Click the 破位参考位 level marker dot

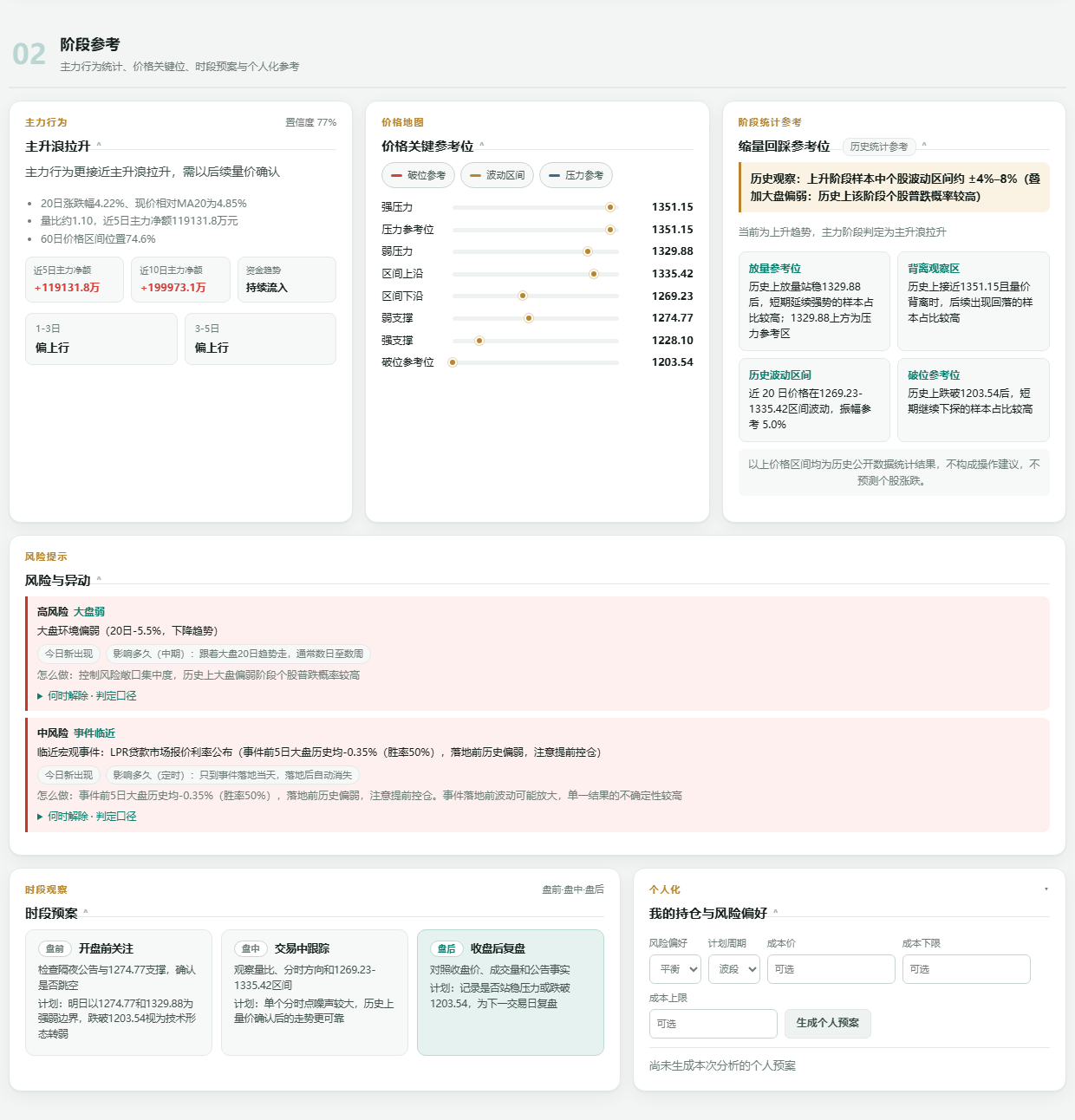tap(453, 362)
